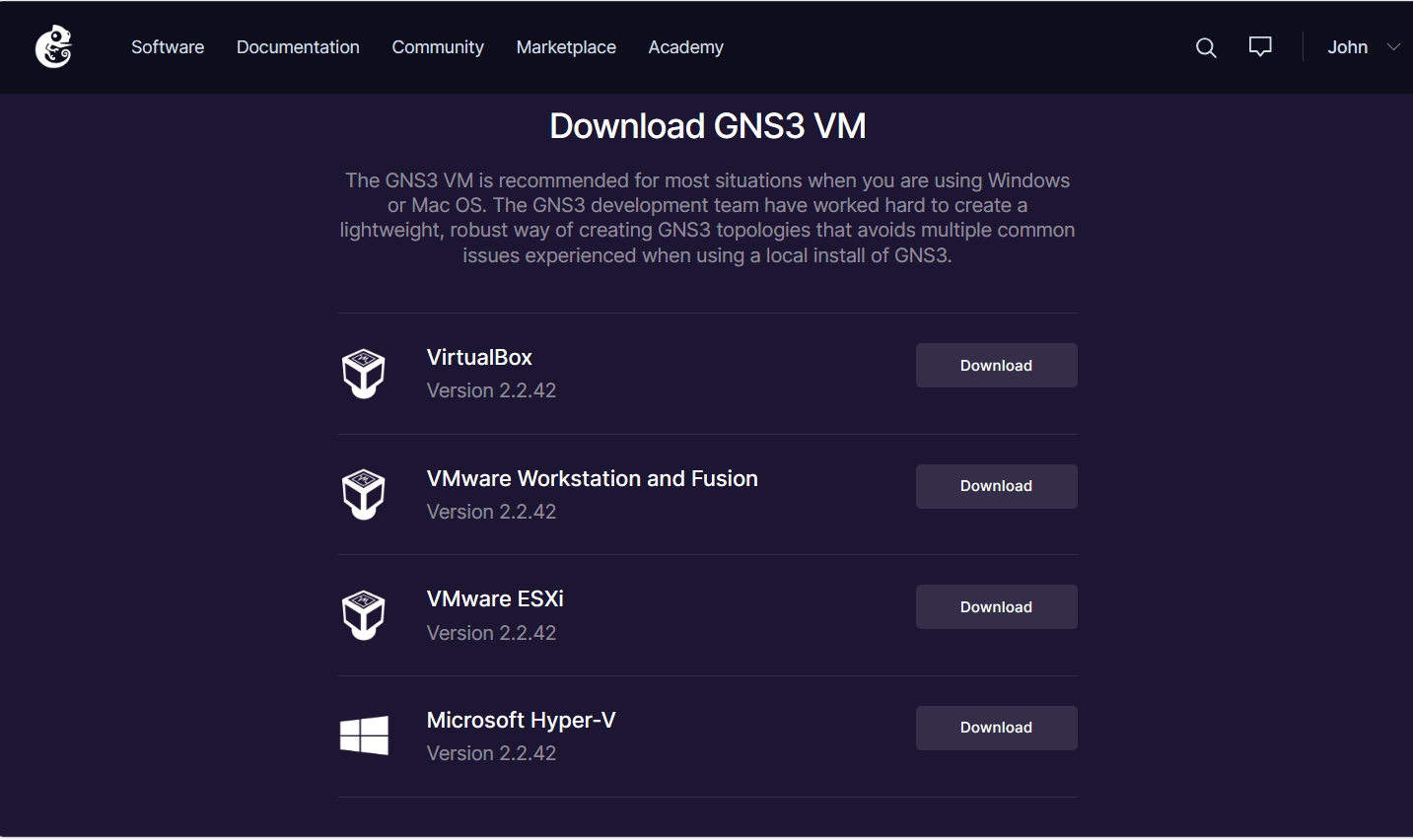1413x840 pixels.
Task: Download the VMware ESXi VM
Action: click(x=996, y=607)
